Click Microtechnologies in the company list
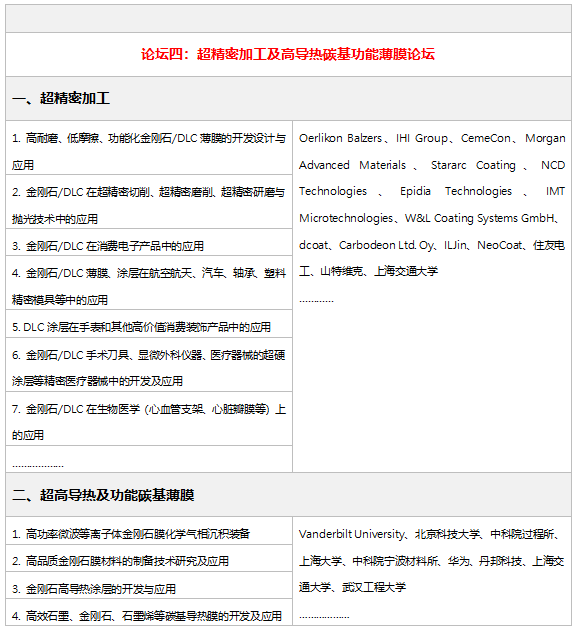The image size is (575, 629). coord(346,218)
